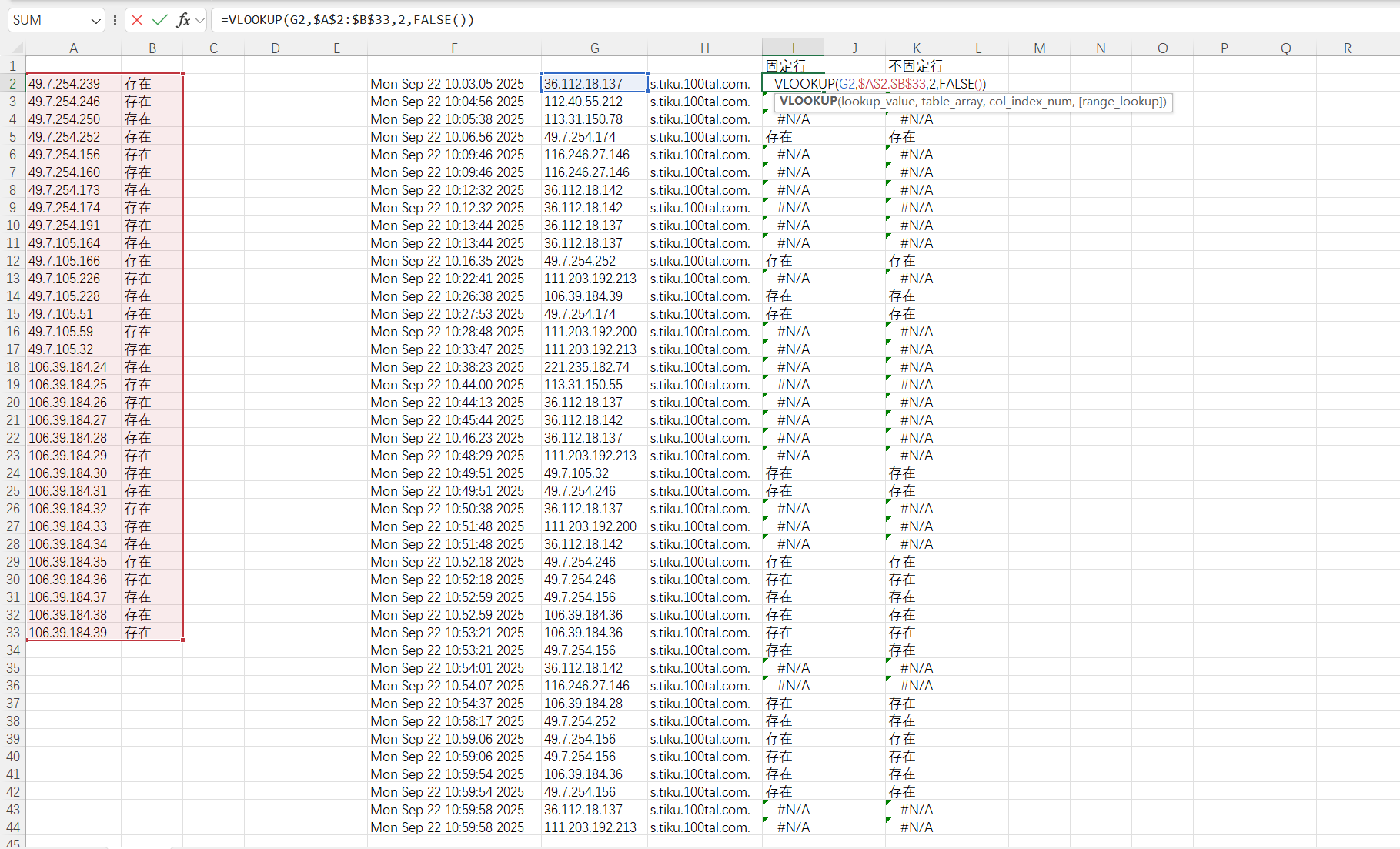Screen dimensions: 1400x849
Task: Confirm the entry with the green checkmark icon
Action: tap(159, 20)
